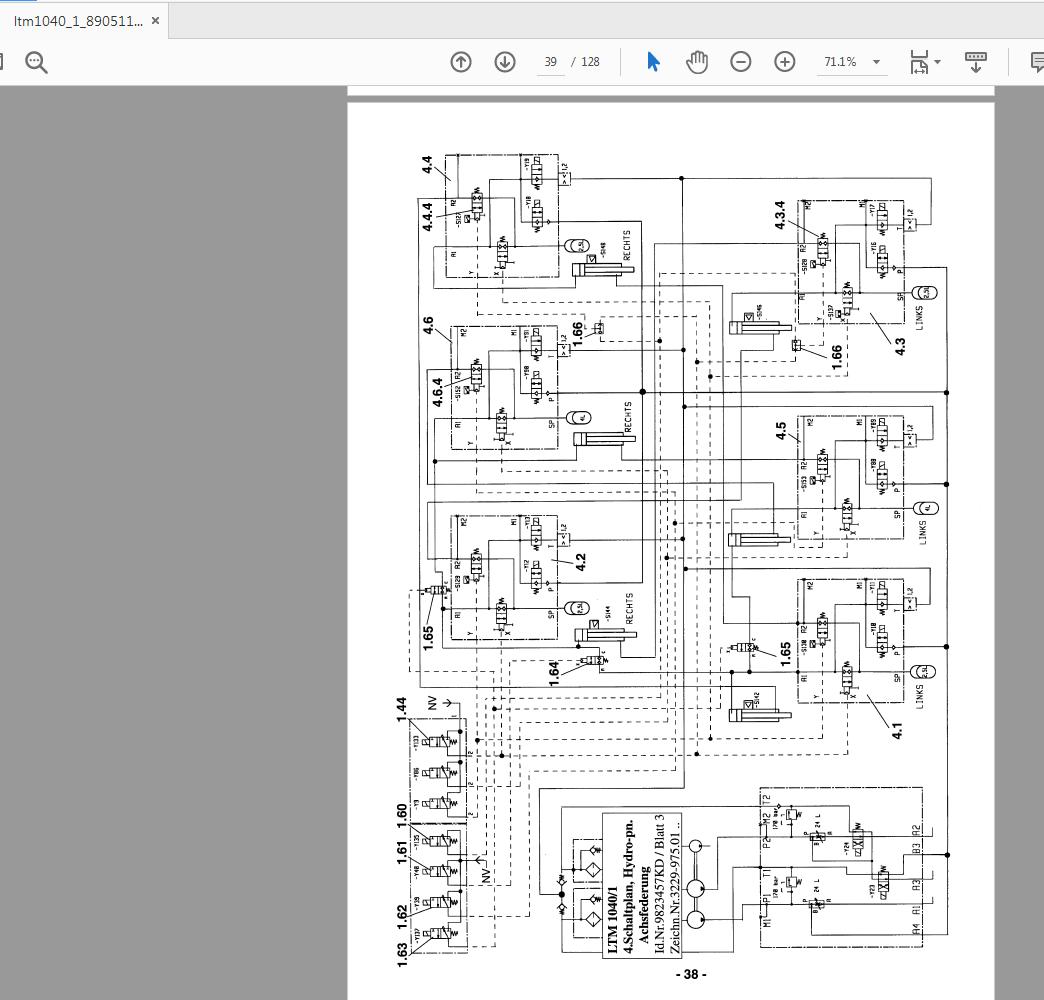
Task: Click the page footer number - 38 -
Action: pyautogui.click(x=691, y=974)
